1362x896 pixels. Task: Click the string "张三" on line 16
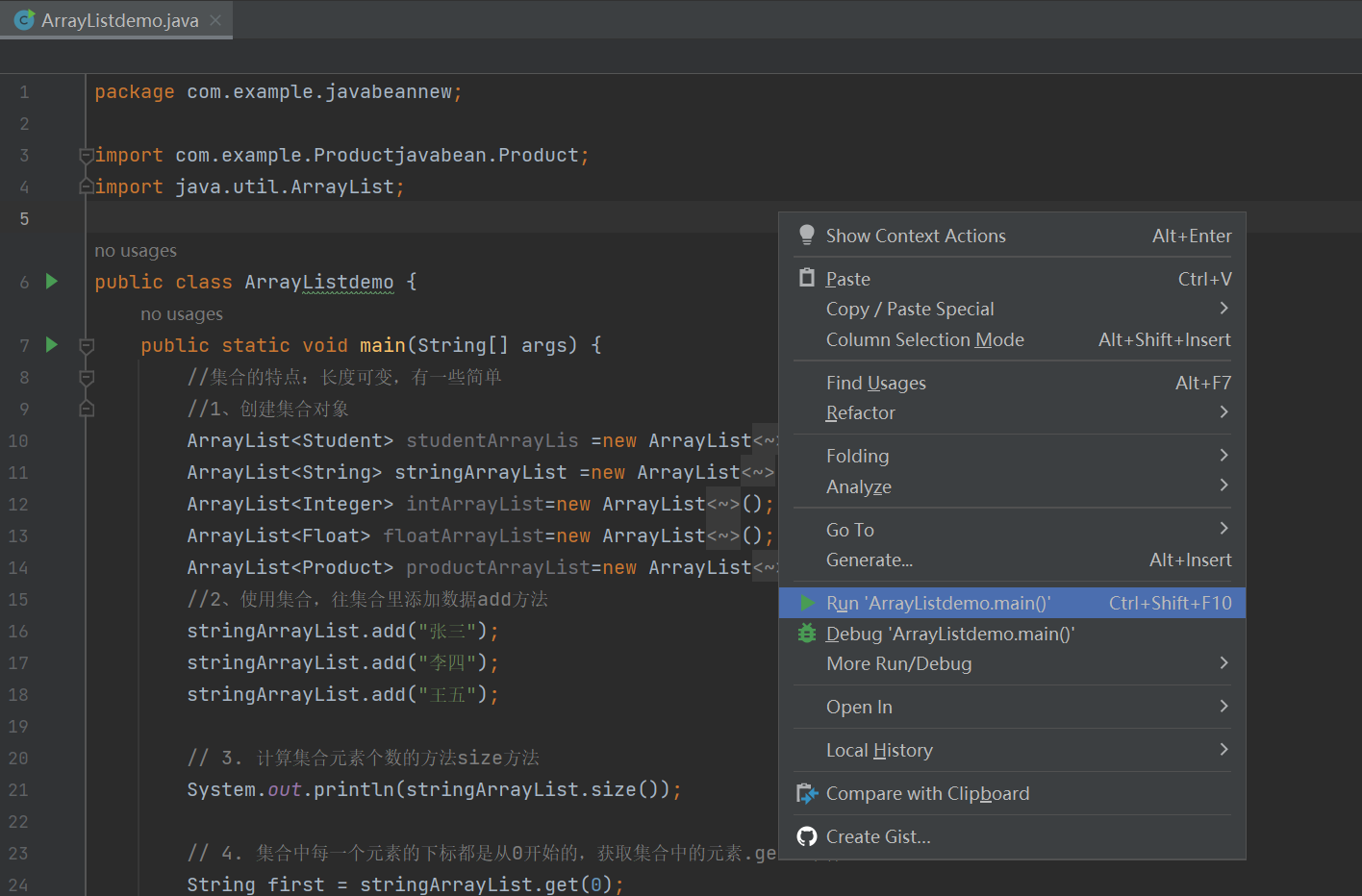pyautogui.click(x=447, y=631)
